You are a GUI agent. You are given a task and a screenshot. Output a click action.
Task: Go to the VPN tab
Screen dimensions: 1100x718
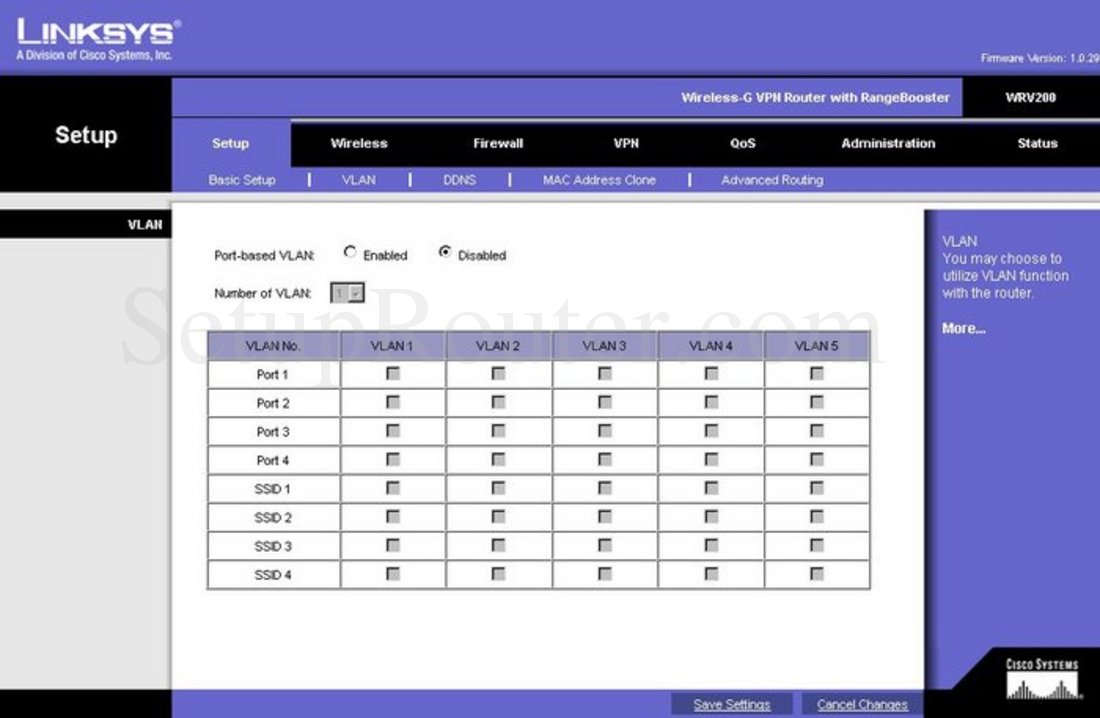pyautogui.click(x=626, y=143)
